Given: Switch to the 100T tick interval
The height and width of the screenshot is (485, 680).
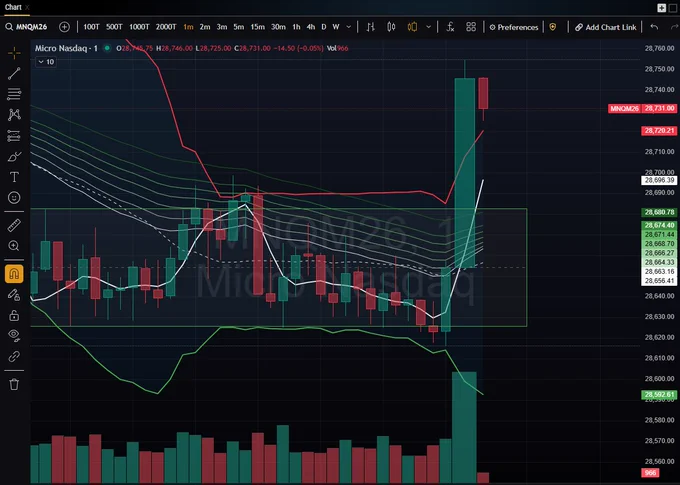Looking at the screenshot, I should (91, 27).
